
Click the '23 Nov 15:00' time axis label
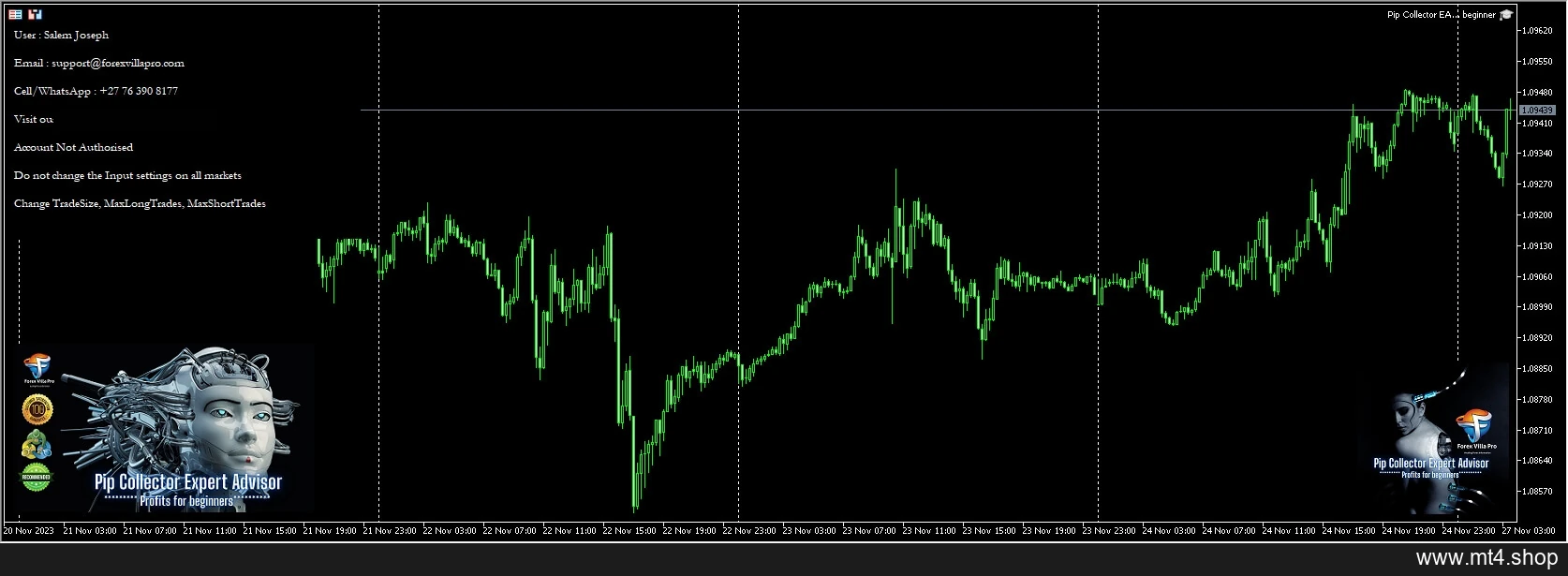tap(989, 531)
